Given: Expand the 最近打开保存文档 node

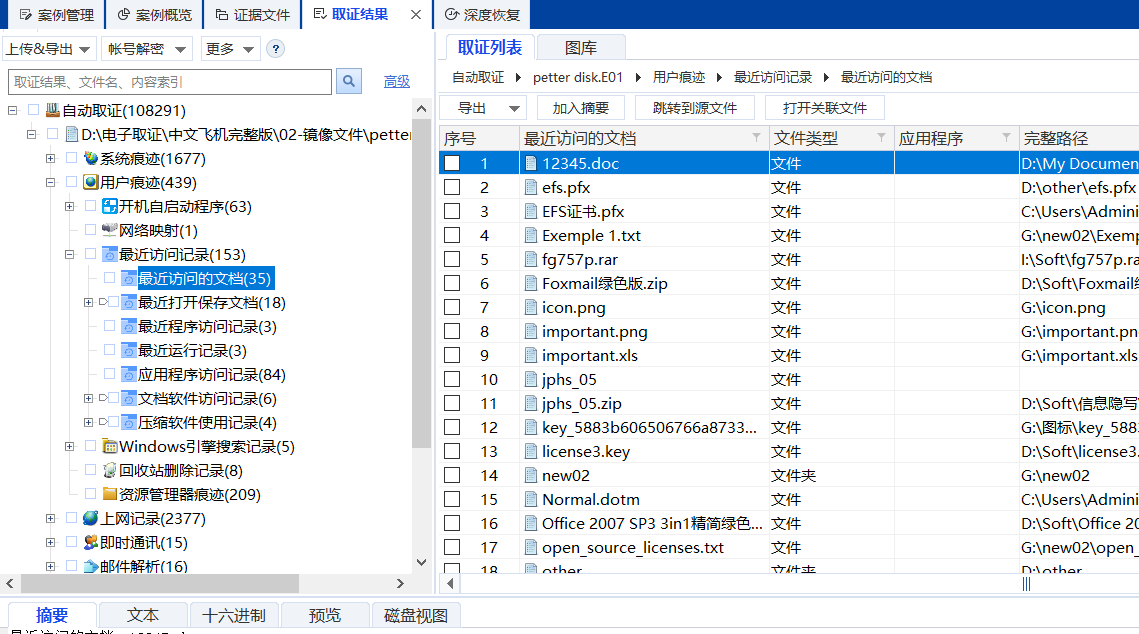Looking at the screenshot, I should click(89, 302).
